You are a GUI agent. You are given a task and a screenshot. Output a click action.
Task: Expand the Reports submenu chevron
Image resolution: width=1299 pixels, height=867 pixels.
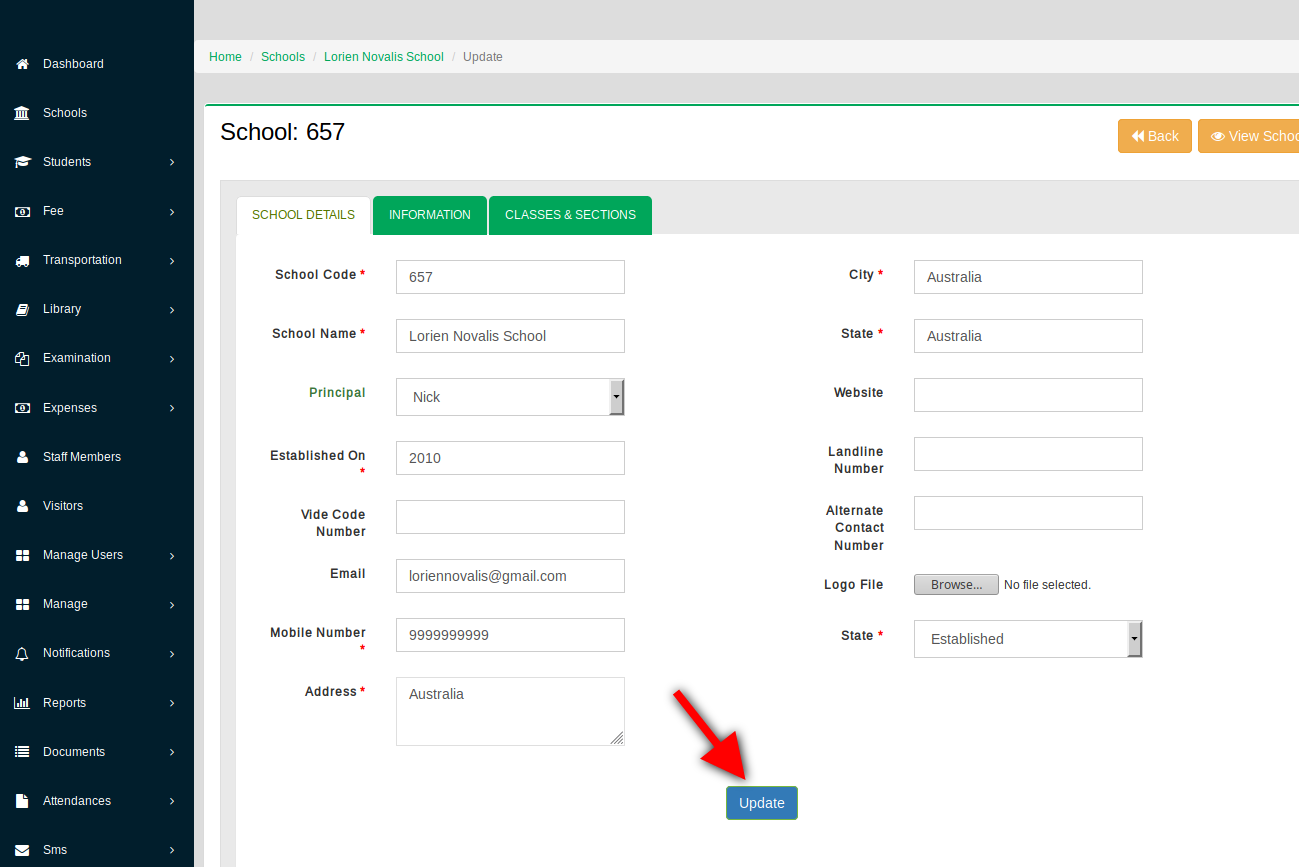[172, 703]
